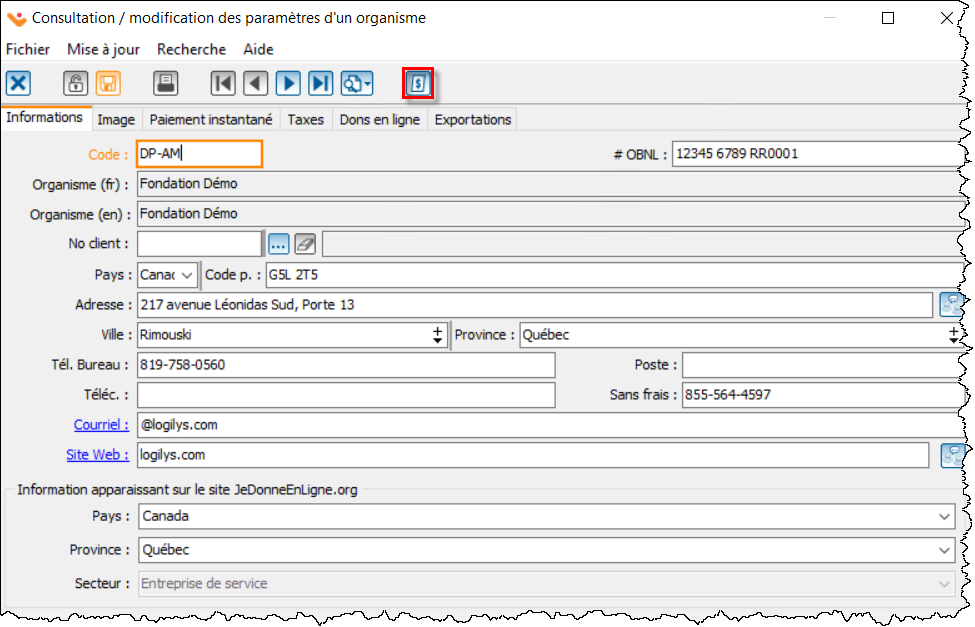
Task: Click the Courriel link label
Action: [101, 425]
